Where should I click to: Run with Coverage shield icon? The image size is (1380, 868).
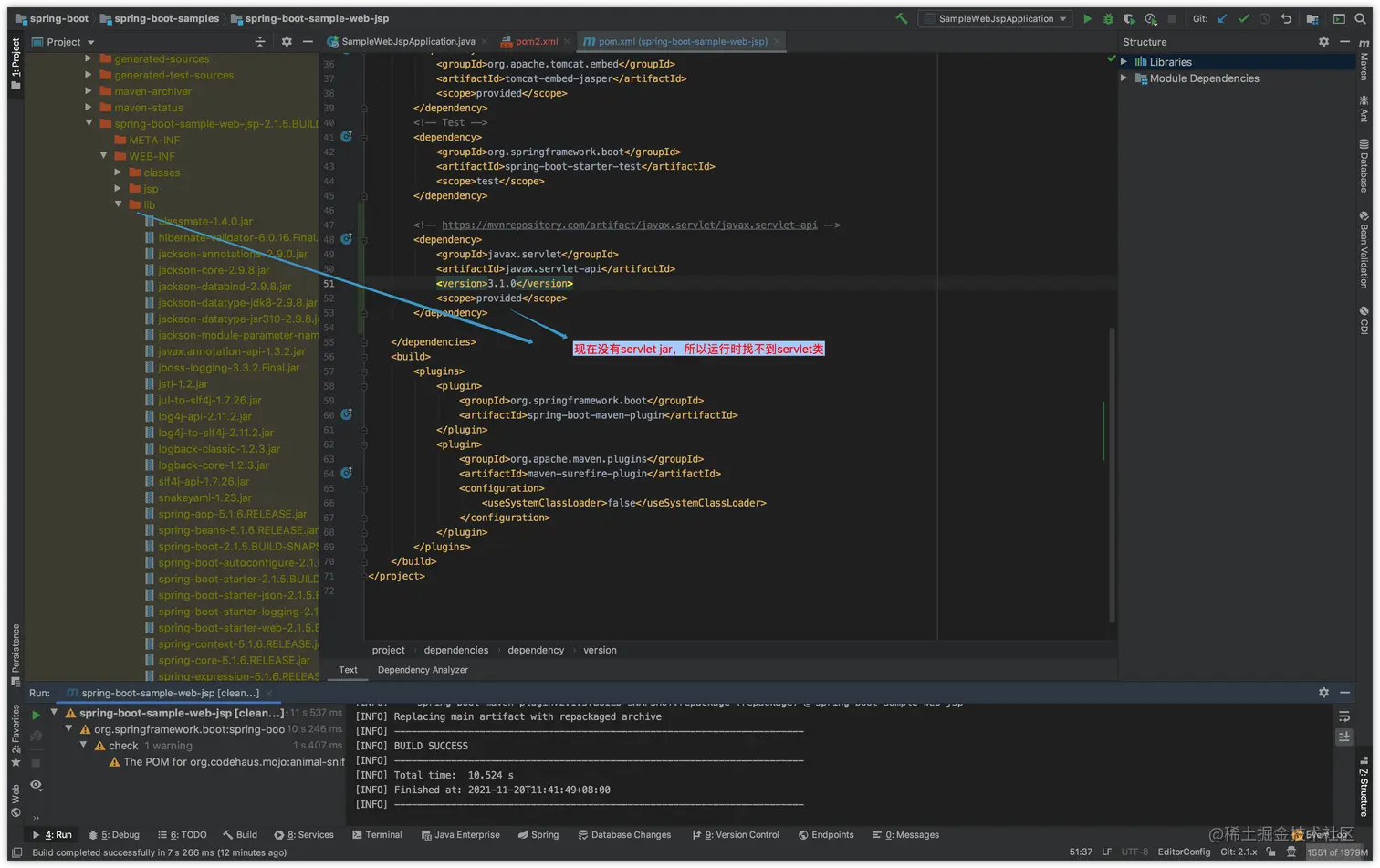pos(1129,18)
